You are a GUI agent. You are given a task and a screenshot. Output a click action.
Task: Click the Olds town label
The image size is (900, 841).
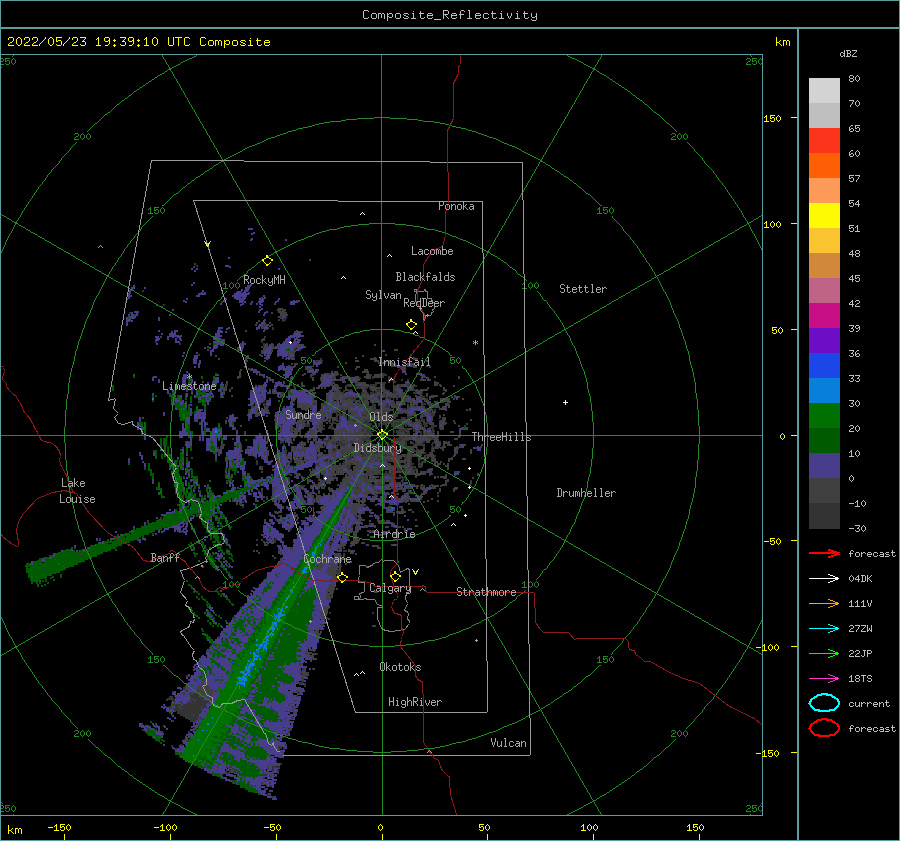(x=381, y=417)
